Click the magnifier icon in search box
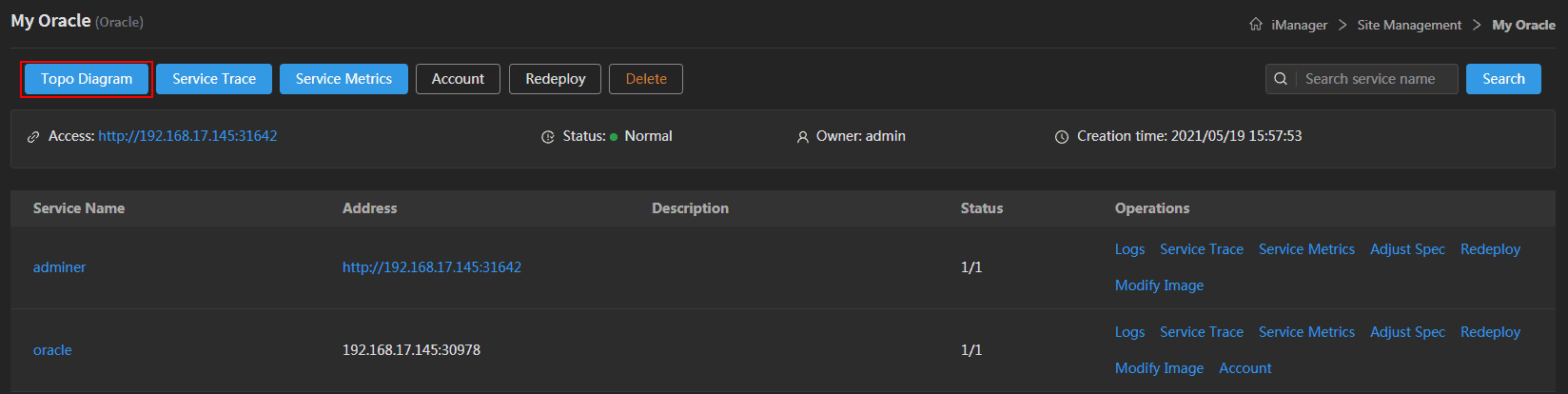Image resolution: width=1568 pixels, height=394 pixels. point(1281,79)
